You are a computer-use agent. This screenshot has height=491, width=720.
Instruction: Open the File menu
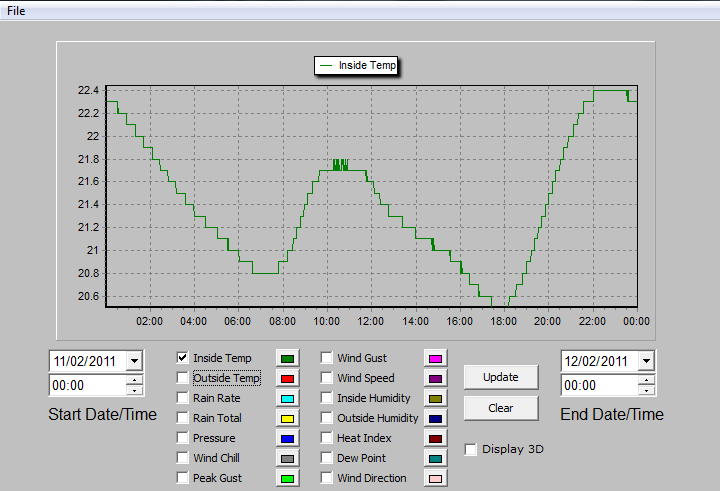tap(16, 11)
